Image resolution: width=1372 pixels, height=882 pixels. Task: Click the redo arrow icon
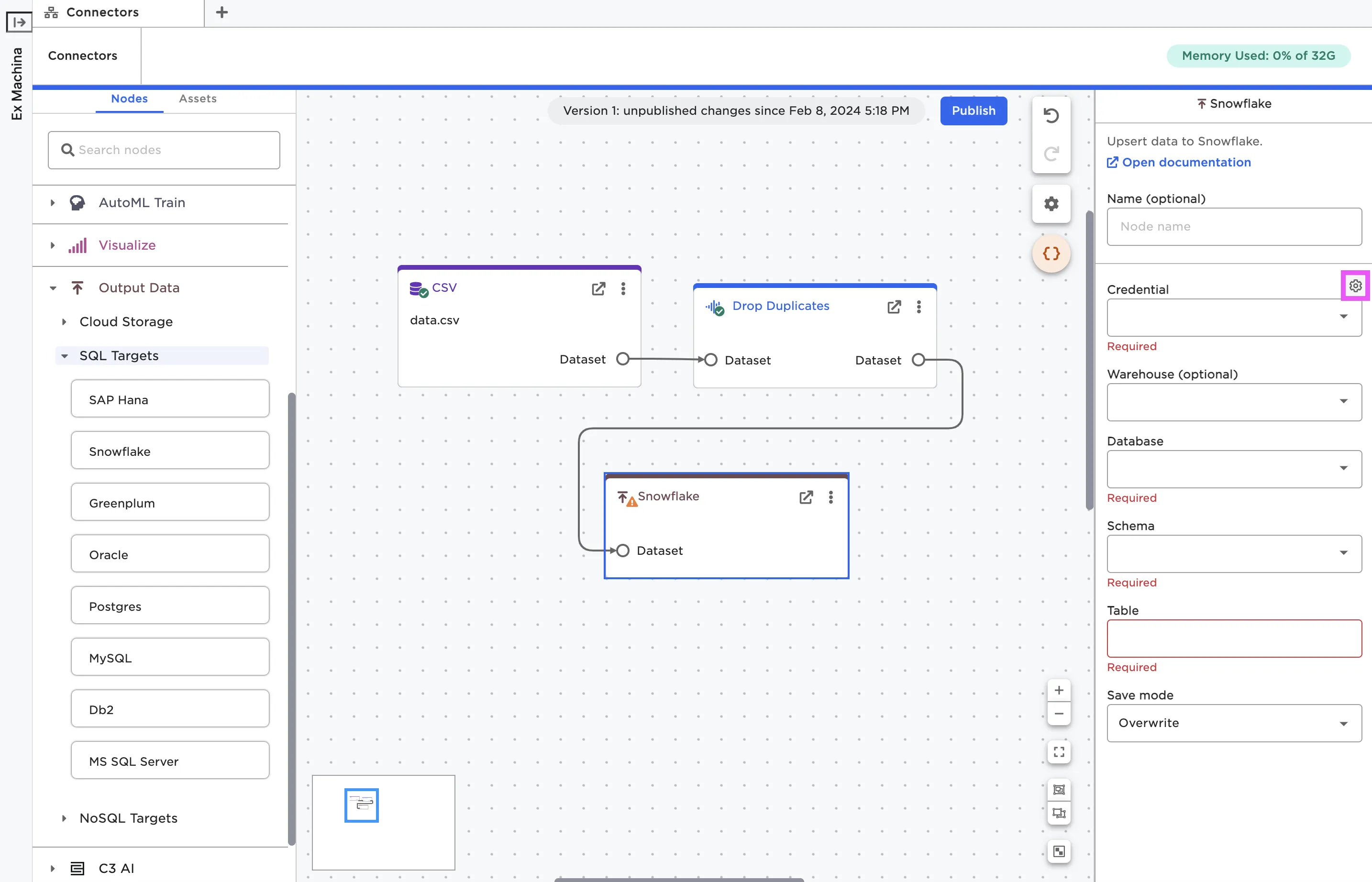(x=1051, y=154)
